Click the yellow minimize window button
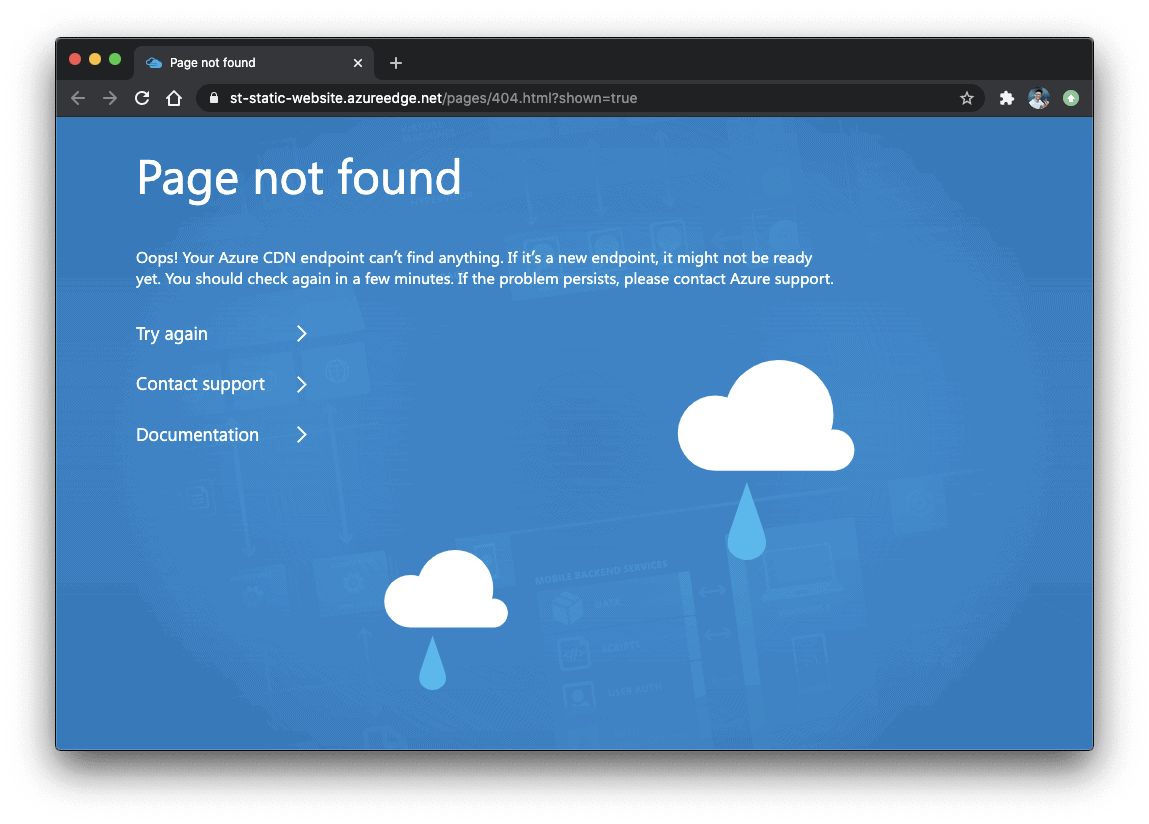The width and height of the screenshot is (1149, 824). tap(95, 59)
